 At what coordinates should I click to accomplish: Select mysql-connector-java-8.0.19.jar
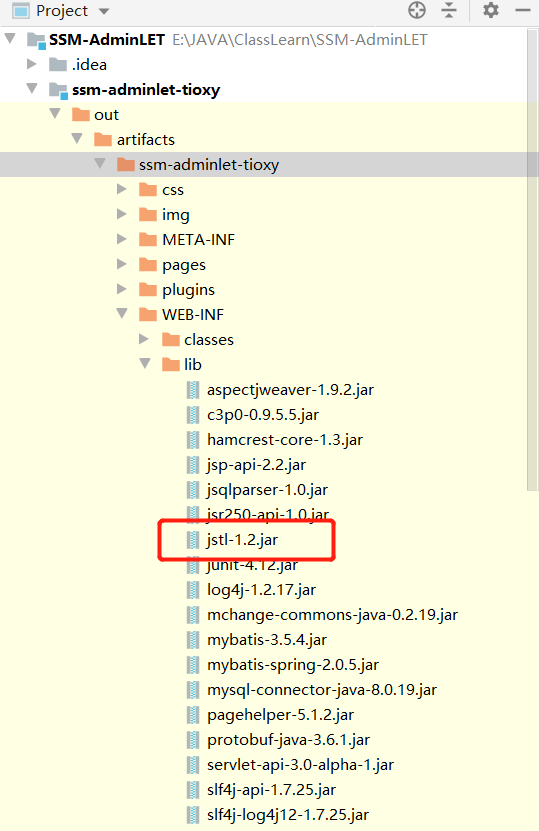coord(322,690)
